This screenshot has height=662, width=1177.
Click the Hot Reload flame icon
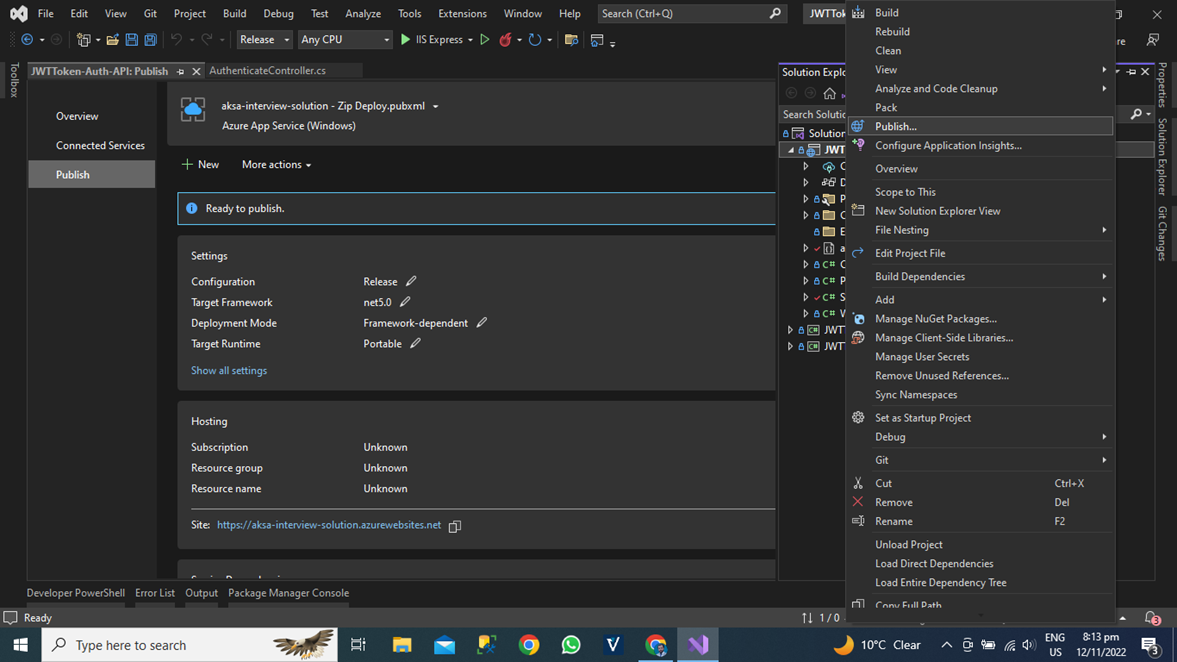[508, 39]
